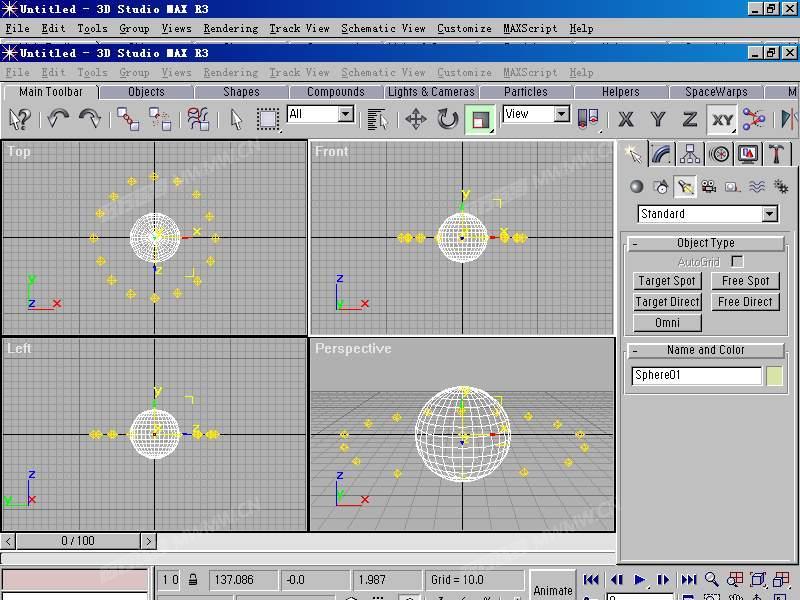Viewport: 800px width, 600px height.
Task: Toggle the selection lock padlock
Action: 193,580
